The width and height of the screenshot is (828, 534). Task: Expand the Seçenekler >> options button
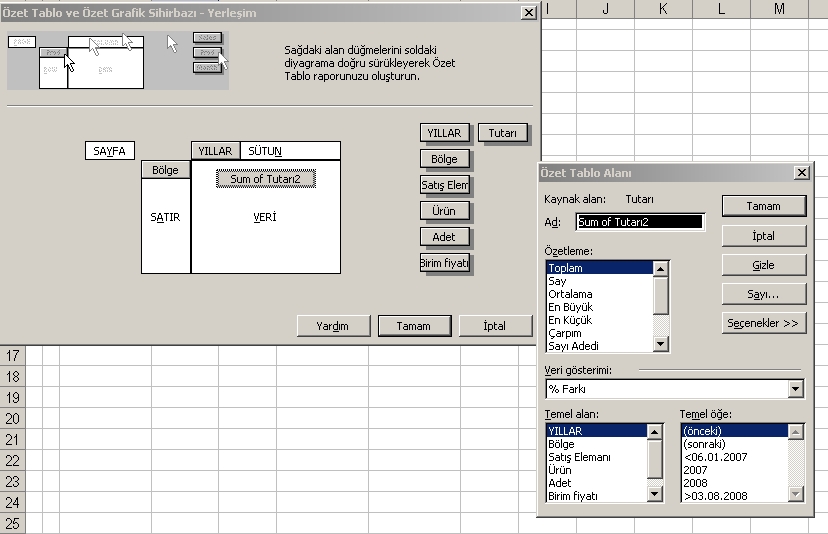(x=764, y=323)
